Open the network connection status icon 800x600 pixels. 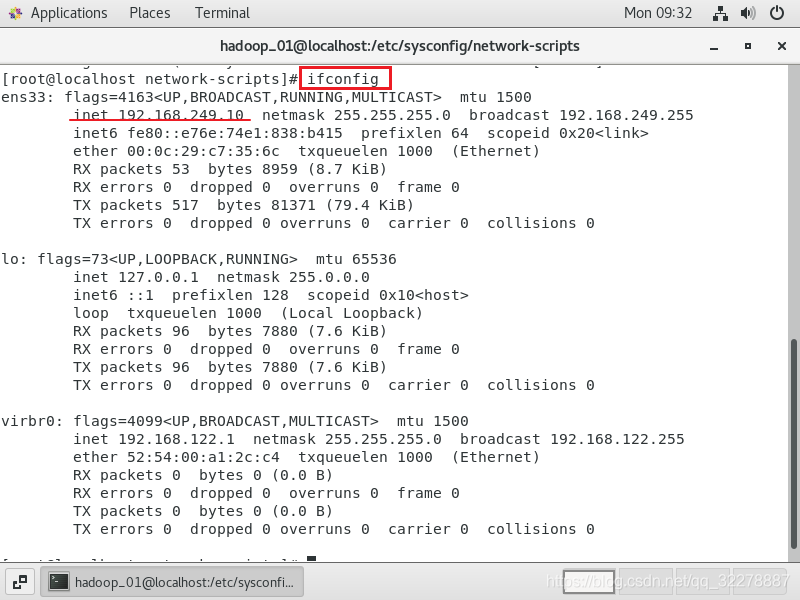(720, 13)
